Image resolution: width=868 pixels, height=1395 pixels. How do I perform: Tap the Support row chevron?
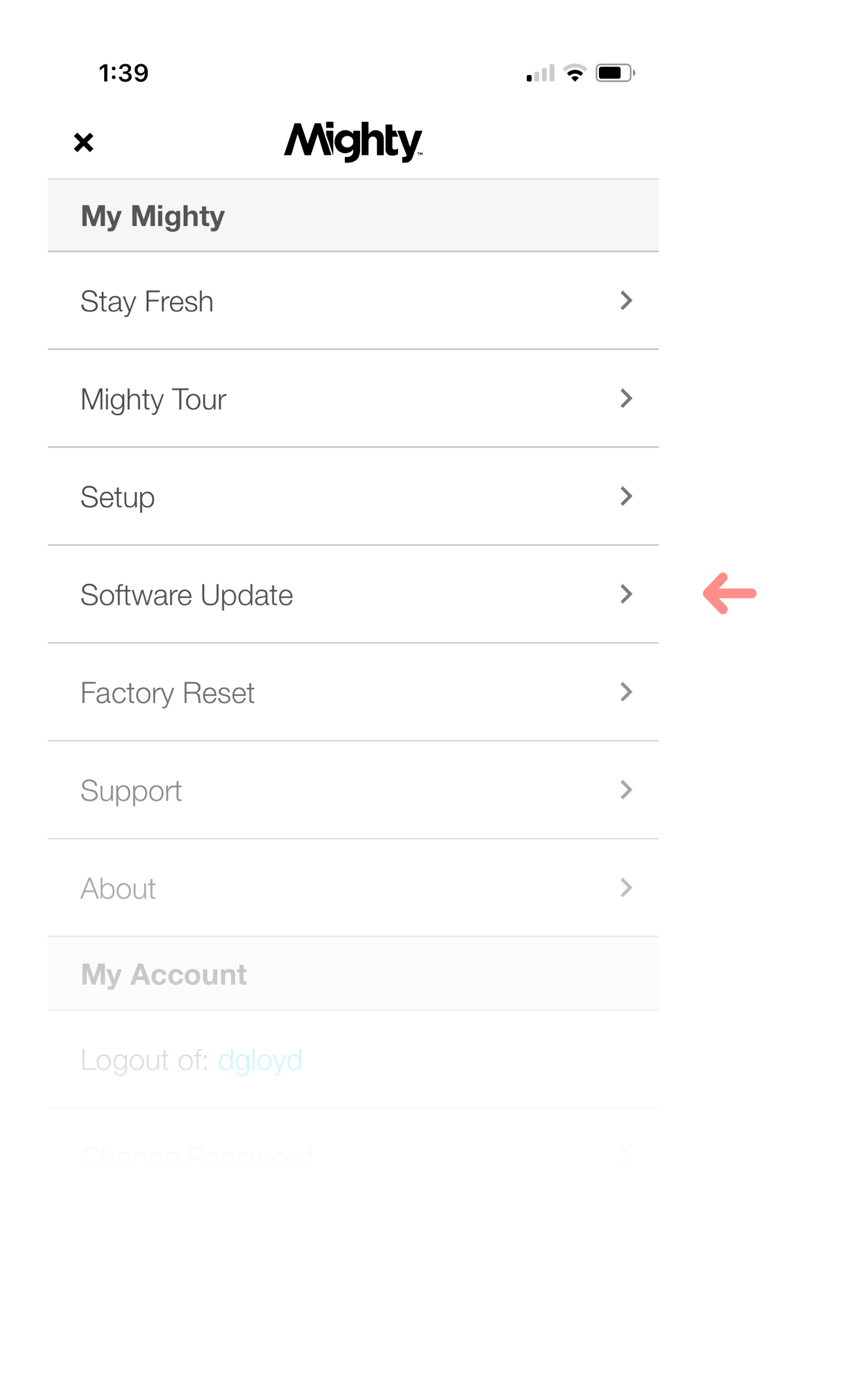[626, 790]
